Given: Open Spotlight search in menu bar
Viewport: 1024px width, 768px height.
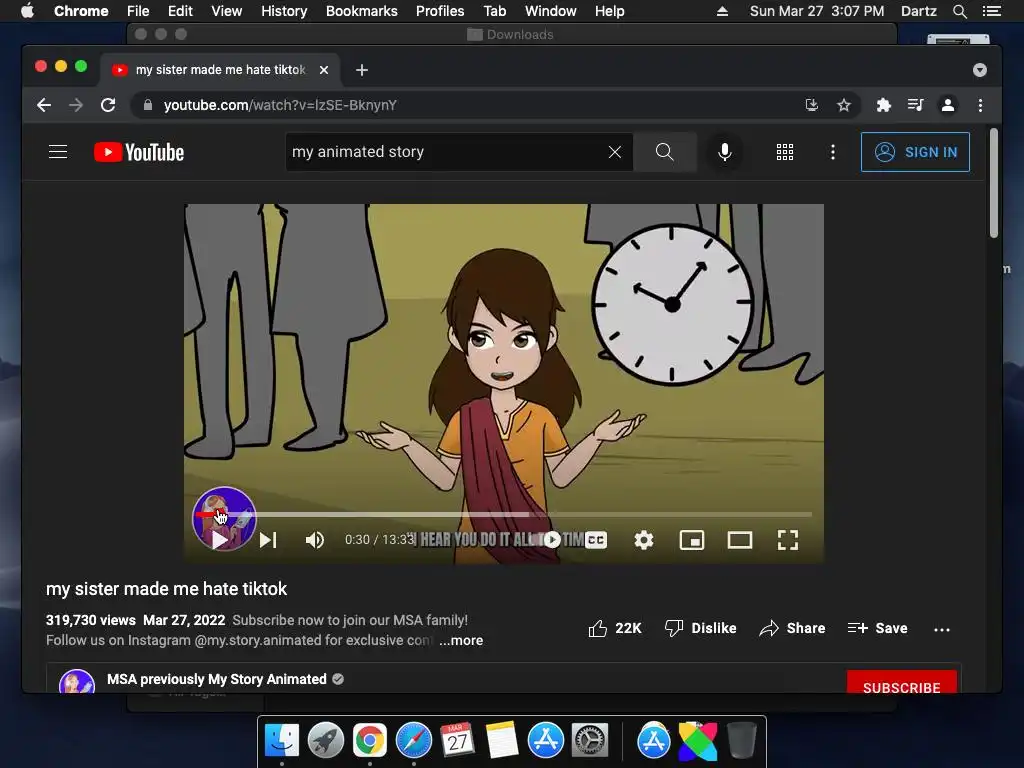Looking at the screenshot, I should coord(959,11).
